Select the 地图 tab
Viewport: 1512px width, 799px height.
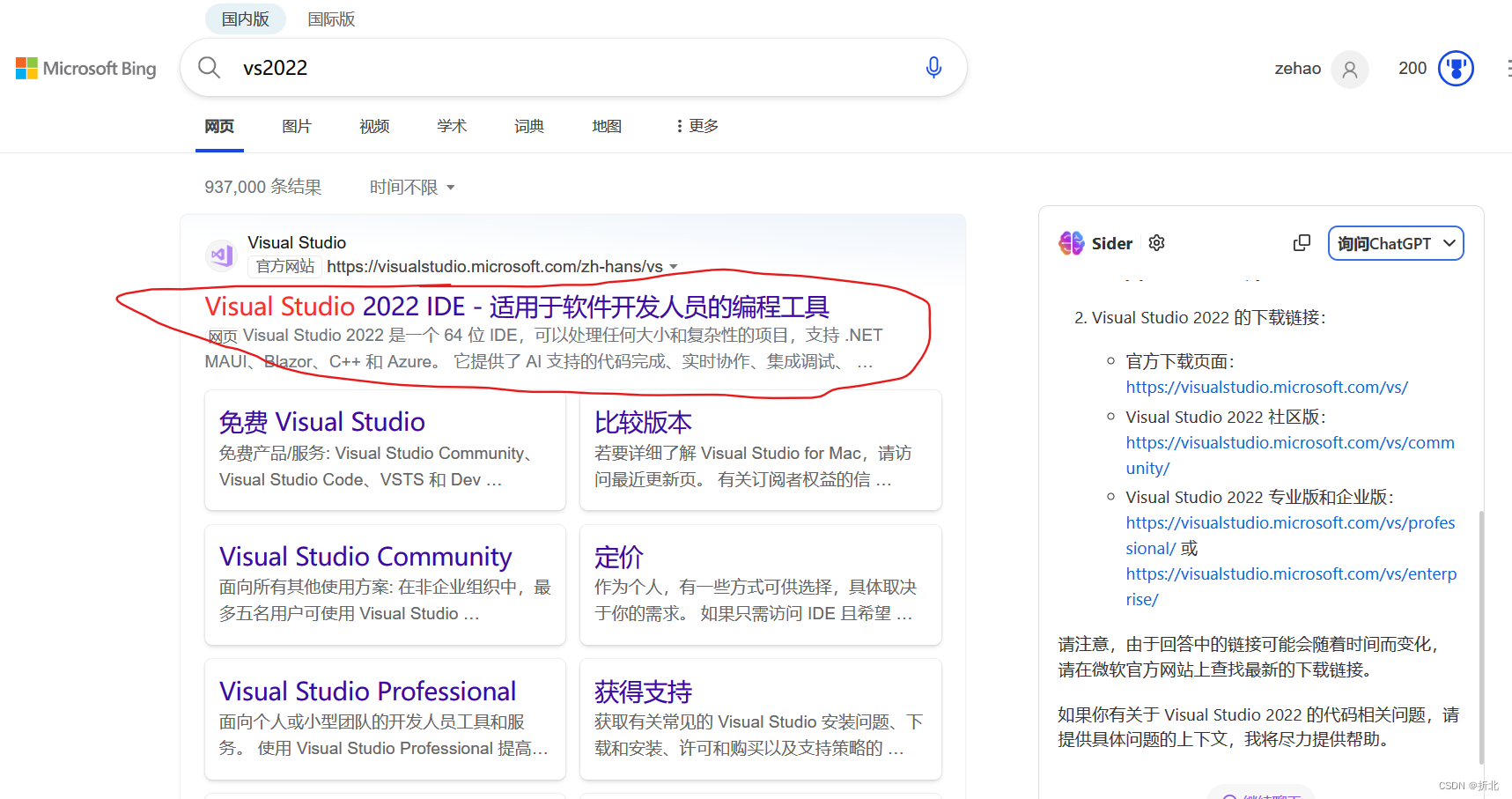click(607, 126)
